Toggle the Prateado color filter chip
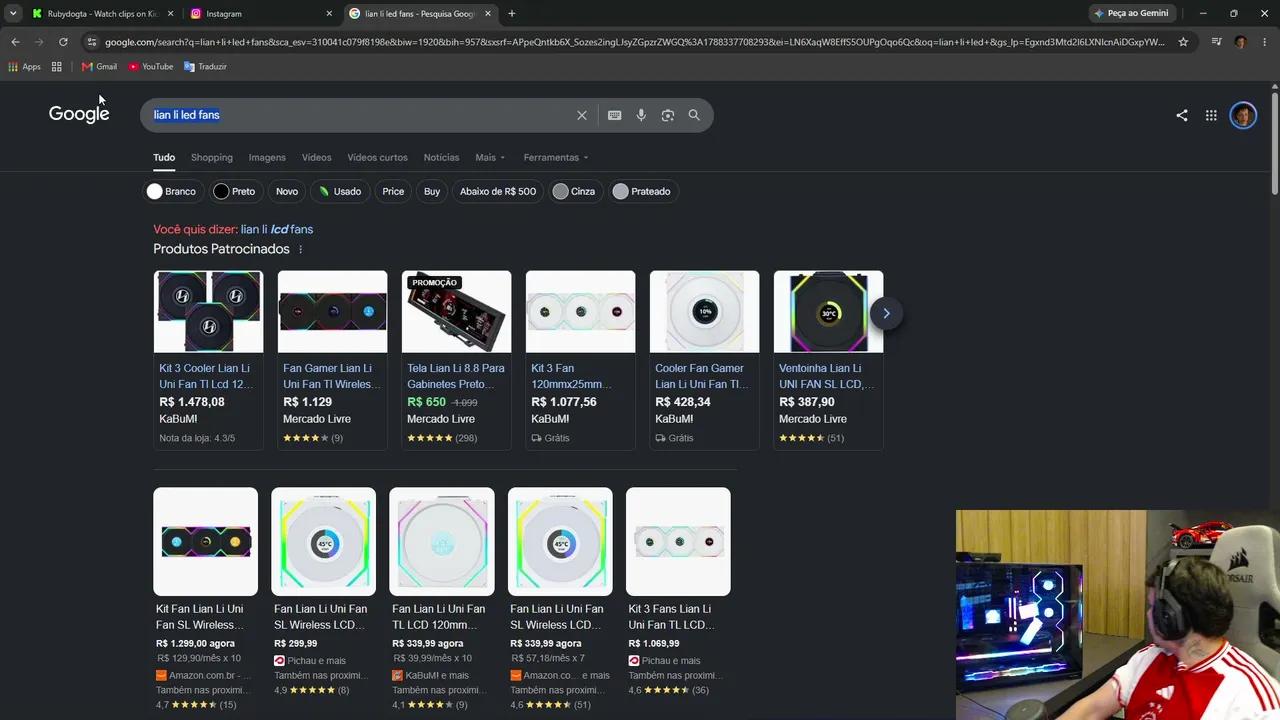1280x720 pixels. pos(643,191)
